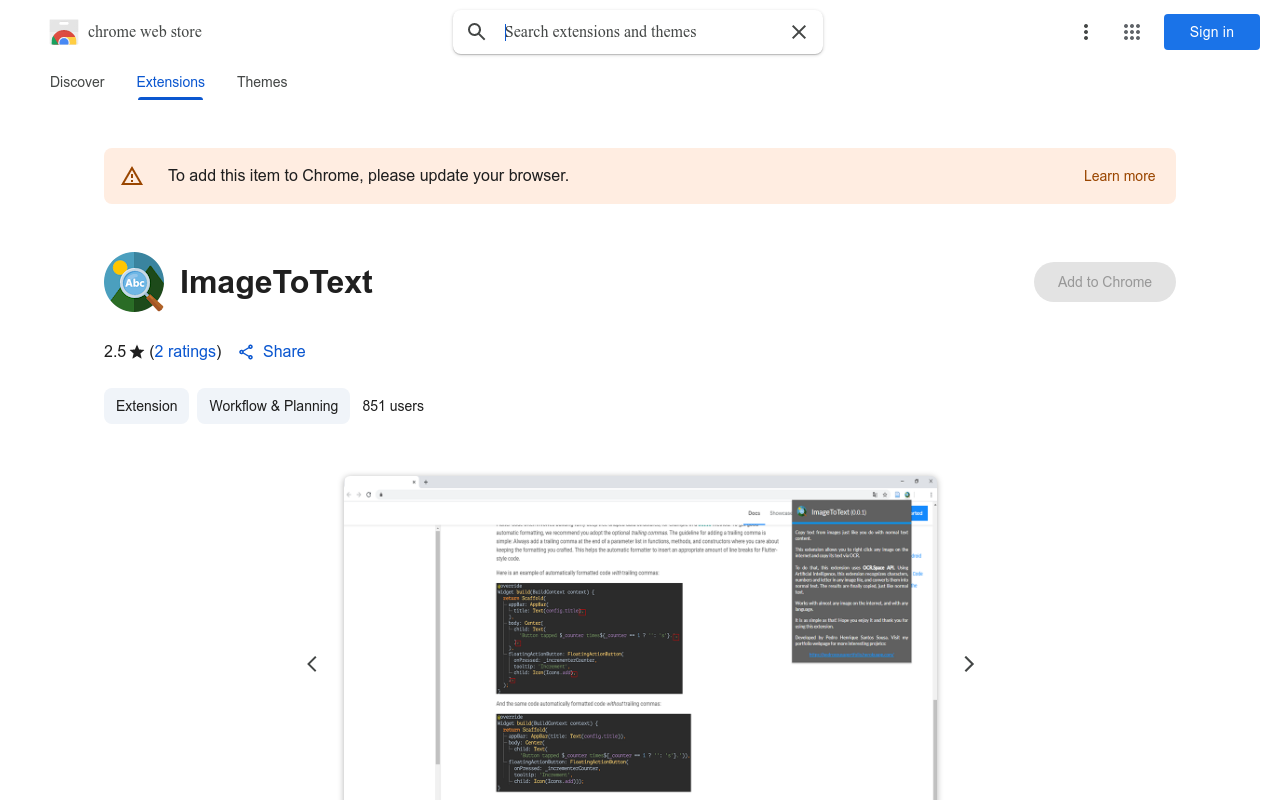Open the extension screenshot preview image

(640, 638)
